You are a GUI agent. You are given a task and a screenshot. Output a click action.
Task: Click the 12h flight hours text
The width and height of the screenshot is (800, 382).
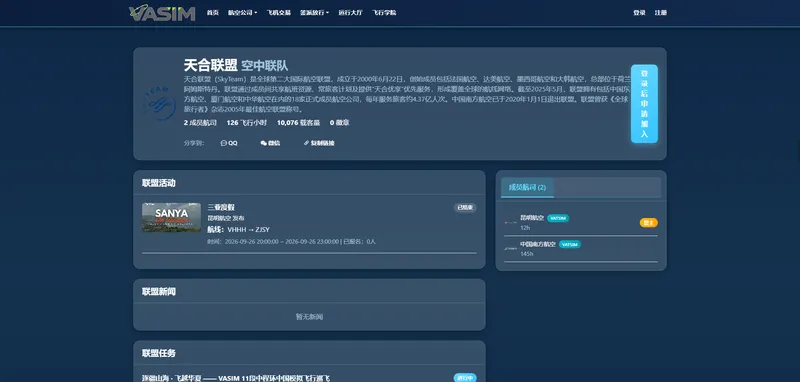[526, 227]
